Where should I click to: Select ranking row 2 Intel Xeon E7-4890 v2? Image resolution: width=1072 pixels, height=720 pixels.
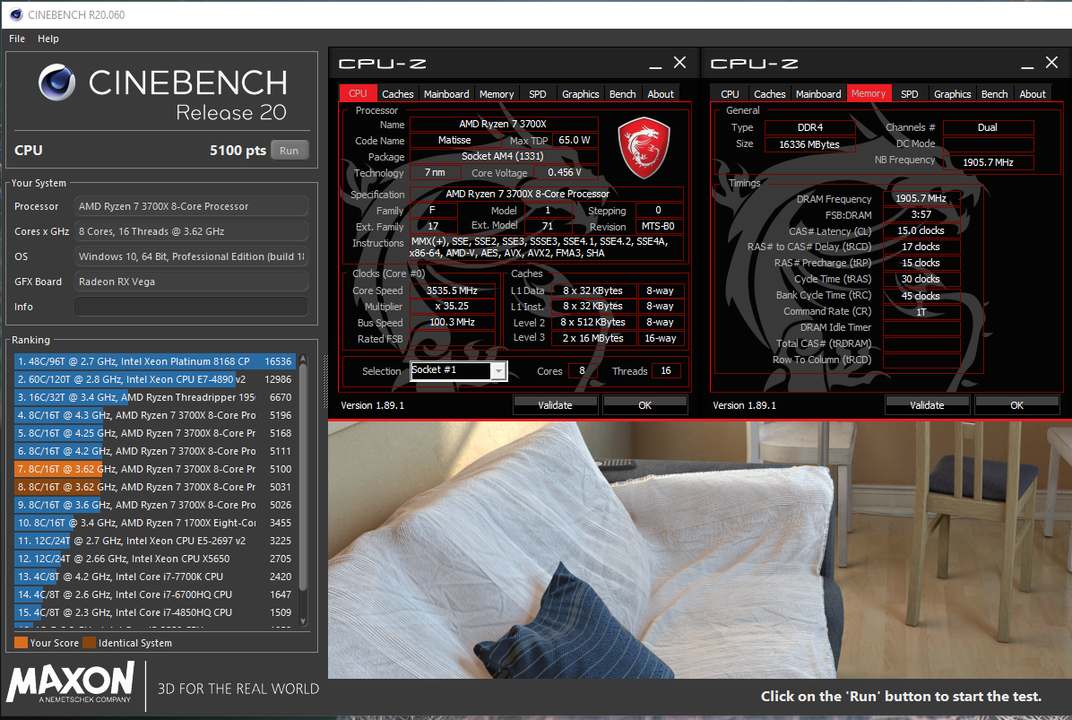click(x=155, y=379)
